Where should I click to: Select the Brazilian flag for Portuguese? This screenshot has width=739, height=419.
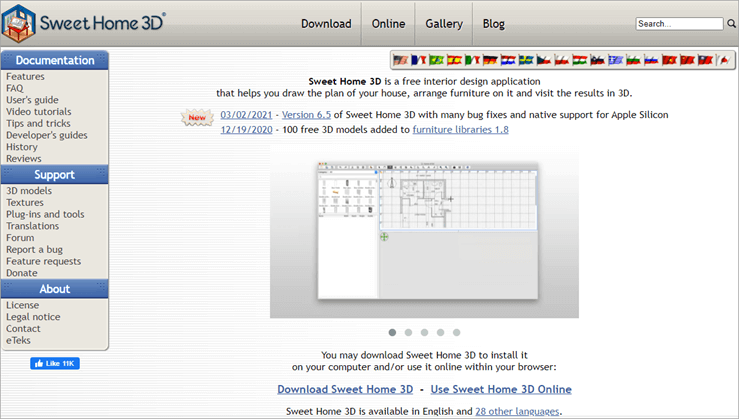point(437,60)
